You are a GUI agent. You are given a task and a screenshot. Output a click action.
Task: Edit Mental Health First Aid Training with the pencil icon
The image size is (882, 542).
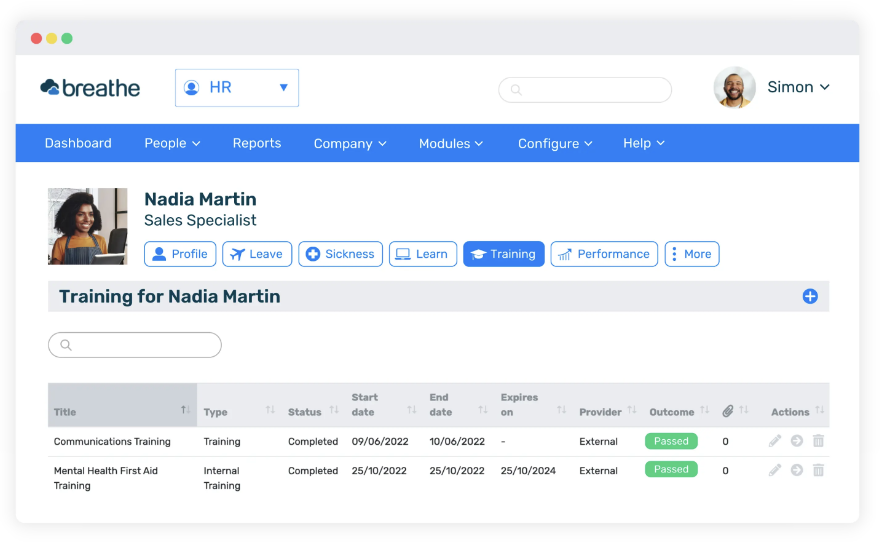[775, 469]
